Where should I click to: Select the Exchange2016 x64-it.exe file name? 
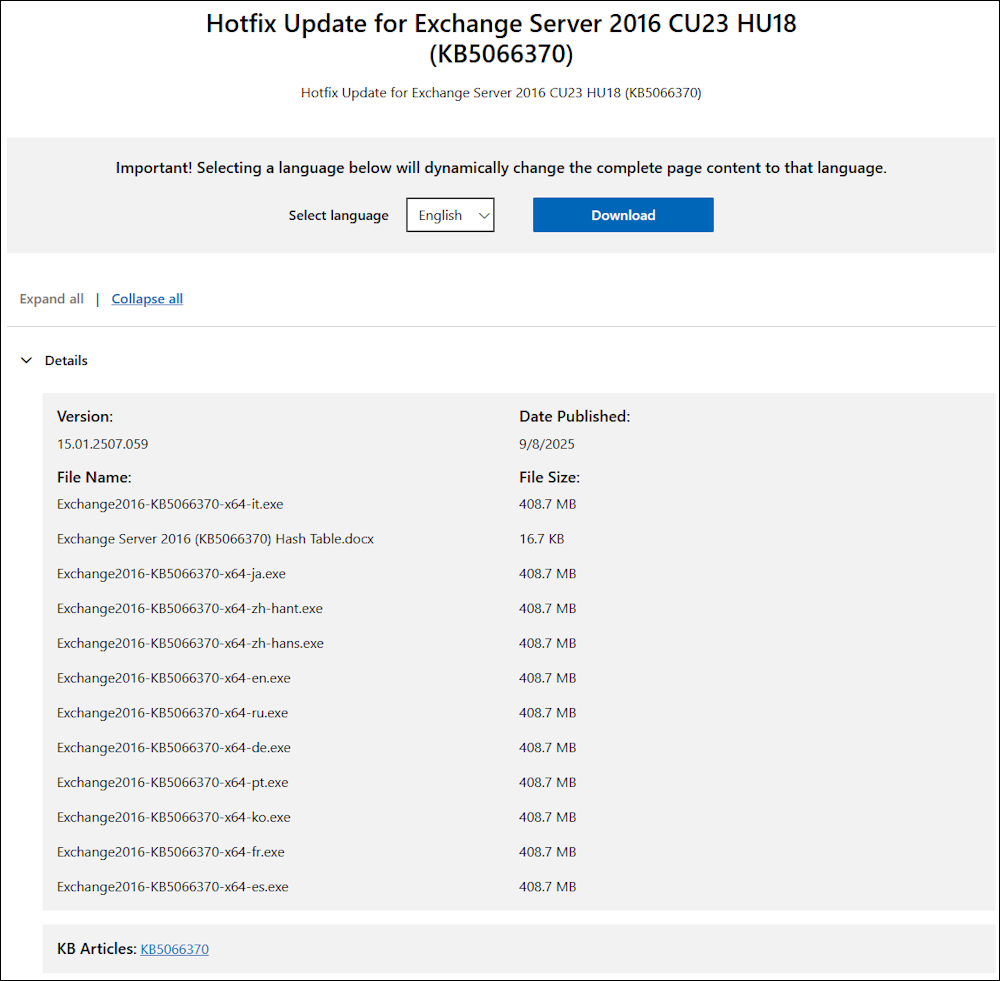(170, 504)
